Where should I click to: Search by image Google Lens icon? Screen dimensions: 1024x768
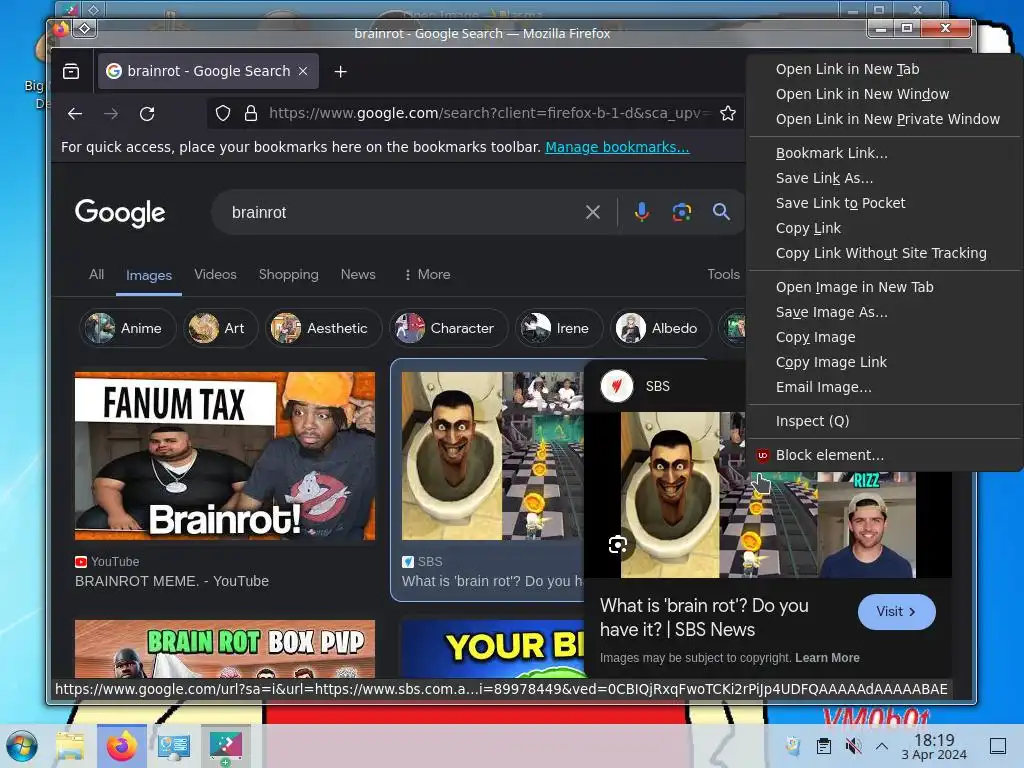click(x=682, y=212)
